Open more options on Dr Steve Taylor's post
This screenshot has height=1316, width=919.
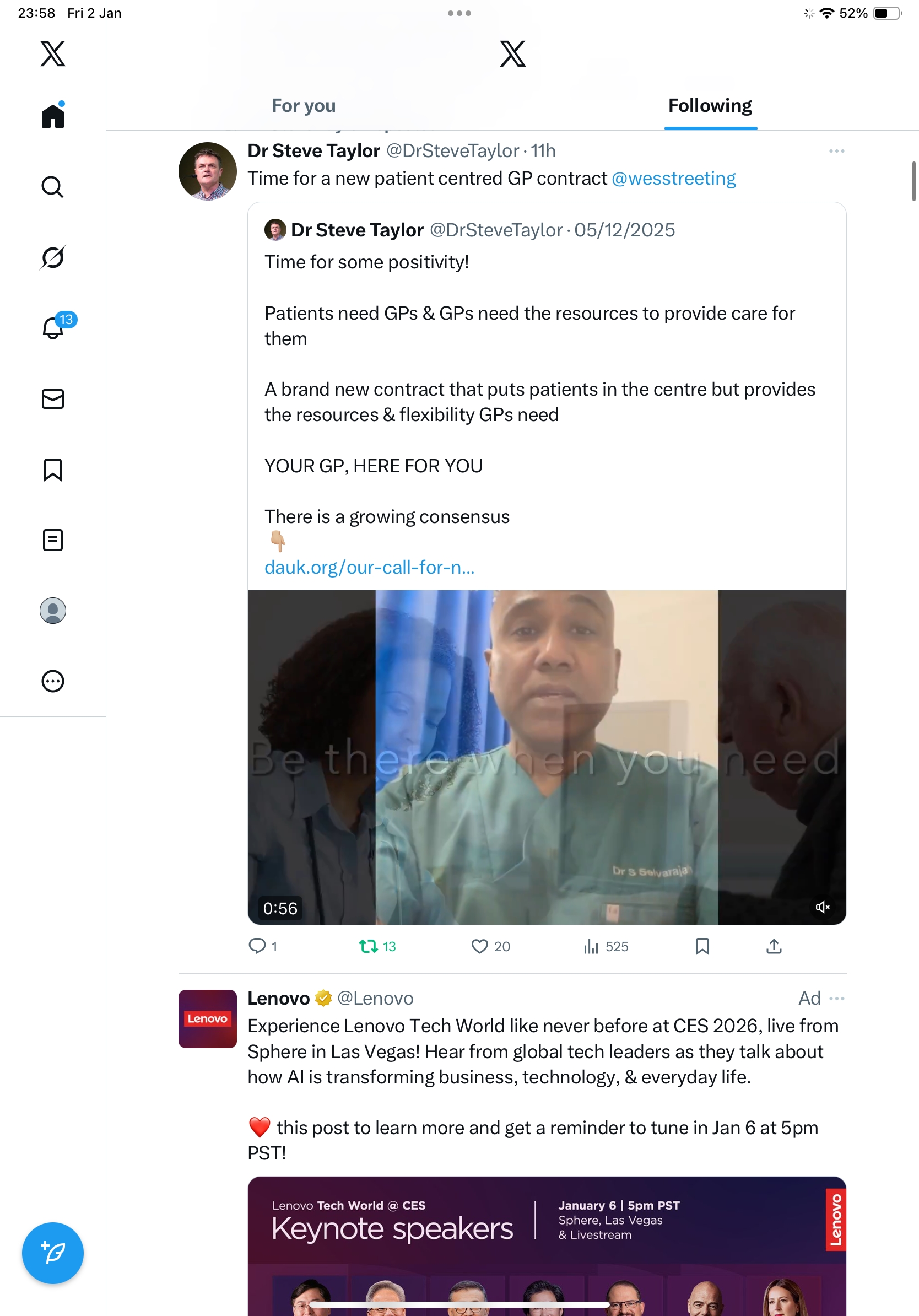click(836, 152)
